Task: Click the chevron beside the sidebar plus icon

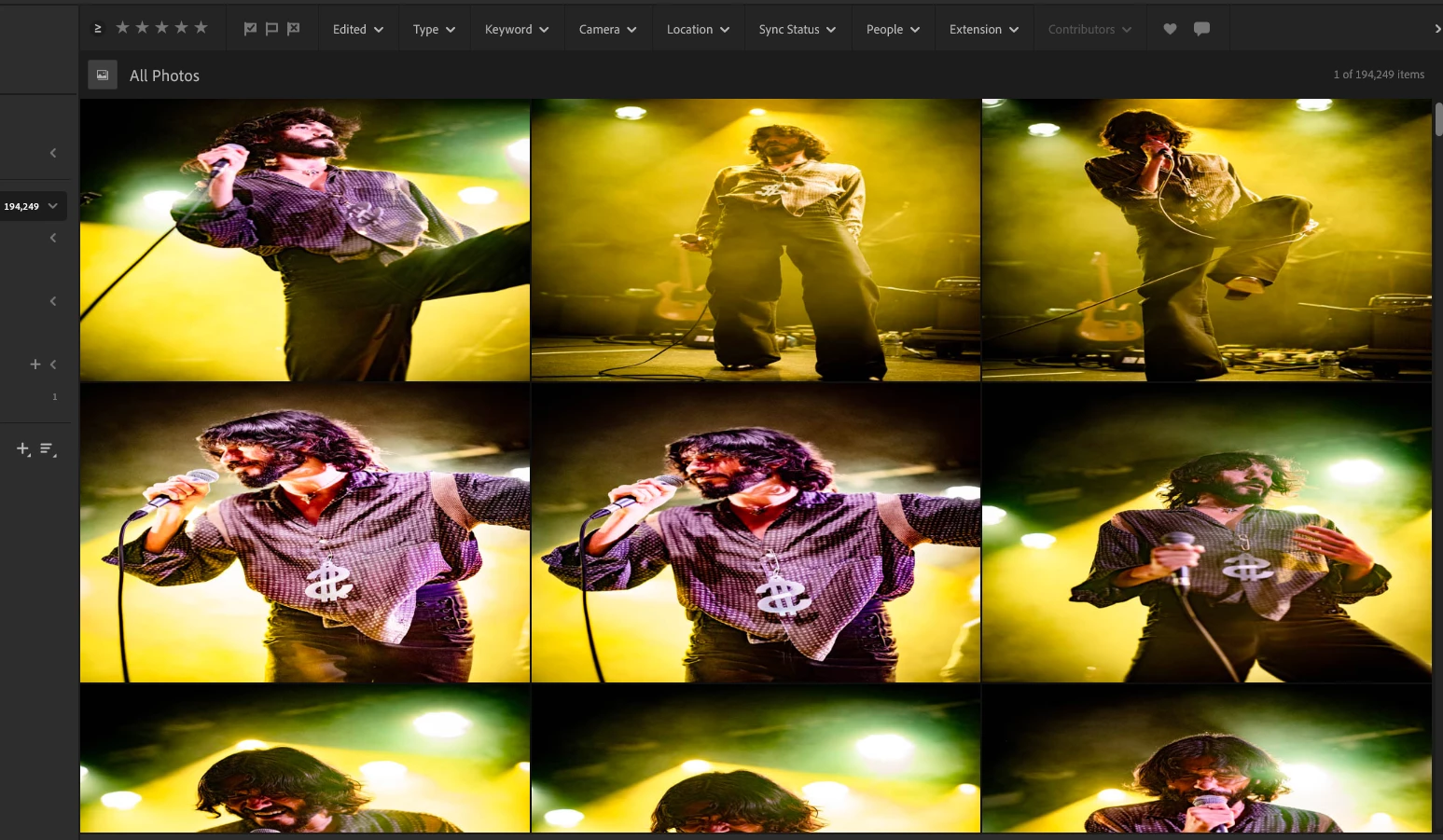Action: tap(53, 365)
